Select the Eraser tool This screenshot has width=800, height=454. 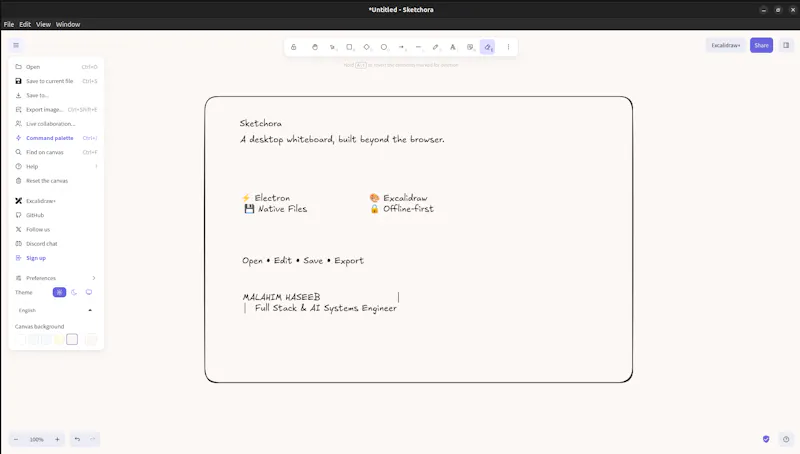(487, 47)
